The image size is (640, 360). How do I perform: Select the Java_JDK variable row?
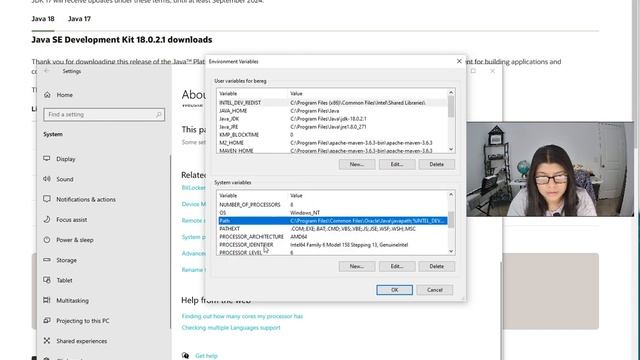333,119
